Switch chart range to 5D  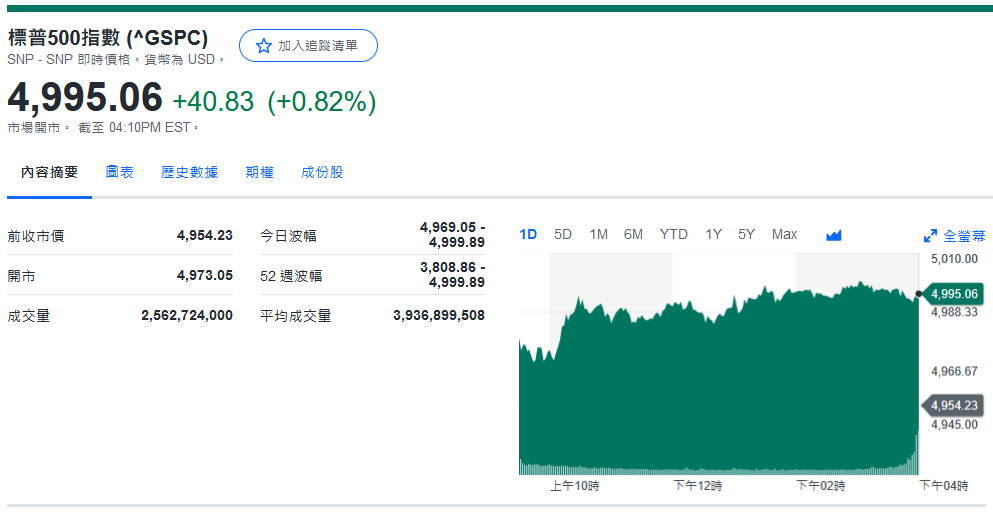[563, 234]
